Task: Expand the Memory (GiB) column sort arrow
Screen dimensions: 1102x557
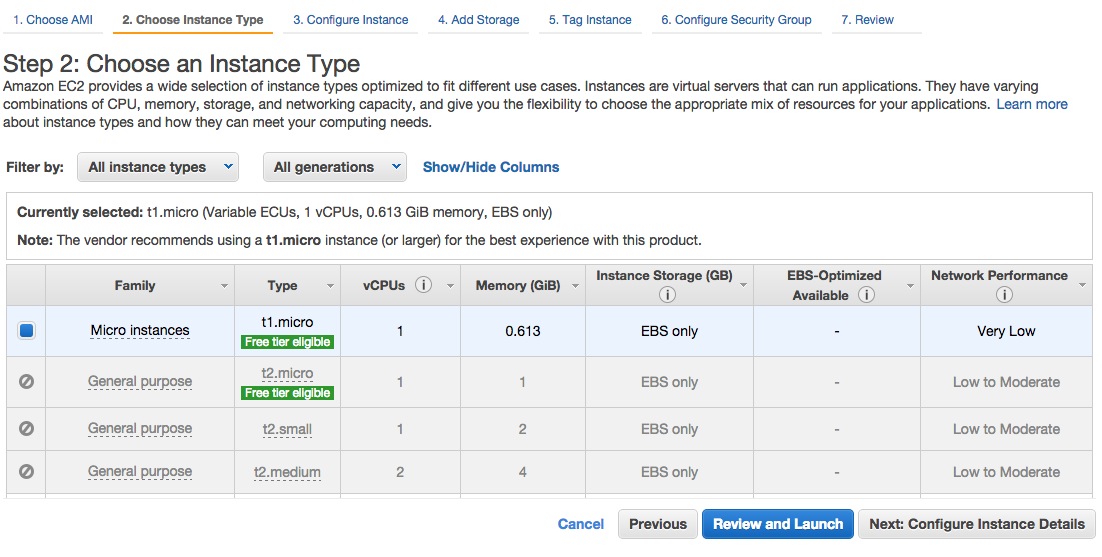Action: click(x=575, y=286)
